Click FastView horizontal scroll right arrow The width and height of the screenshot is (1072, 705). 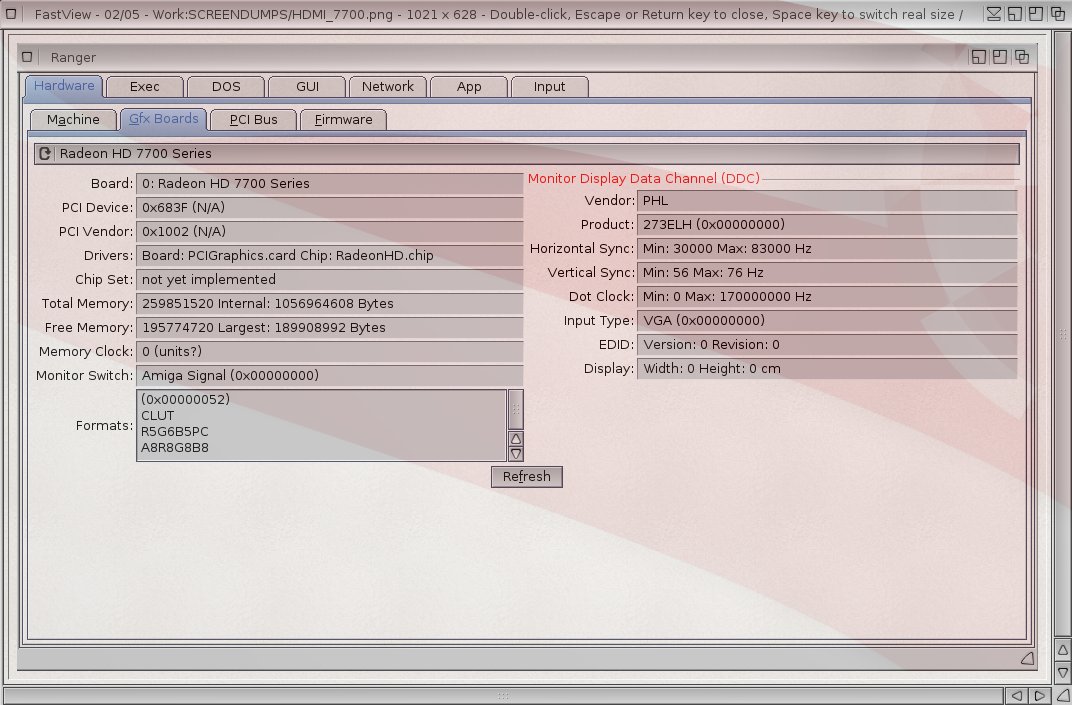click(1039, 696)
